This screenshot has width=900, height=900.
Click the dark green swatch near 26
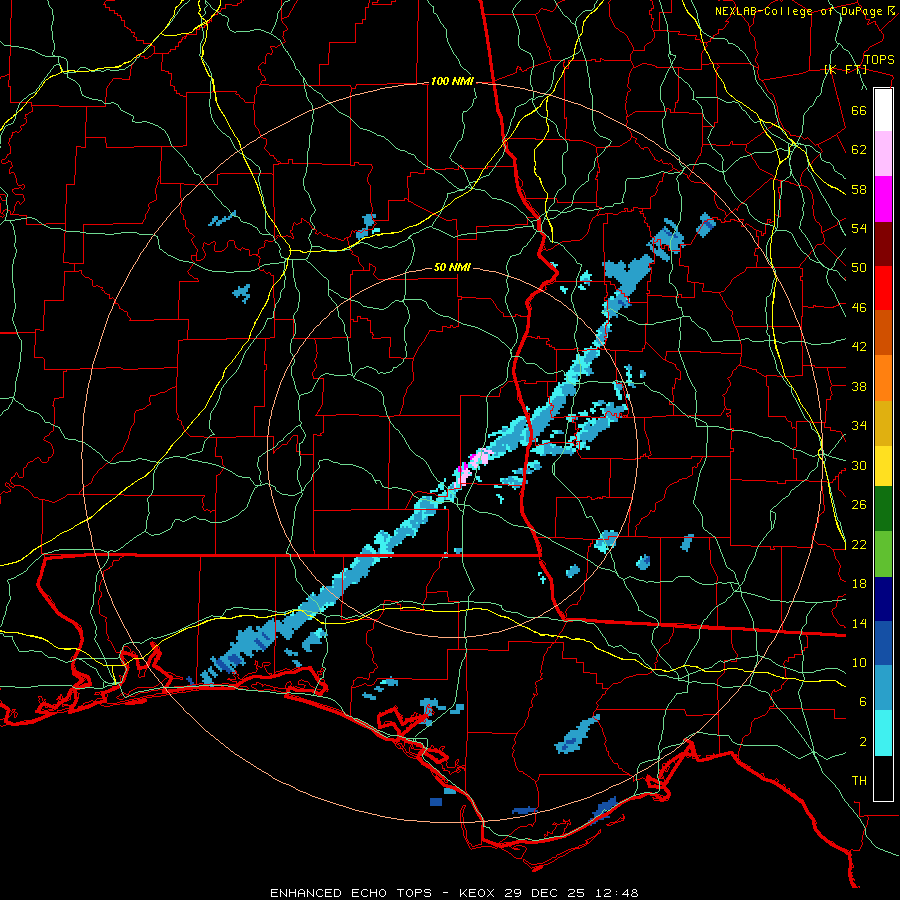click(x=883, y=509)
